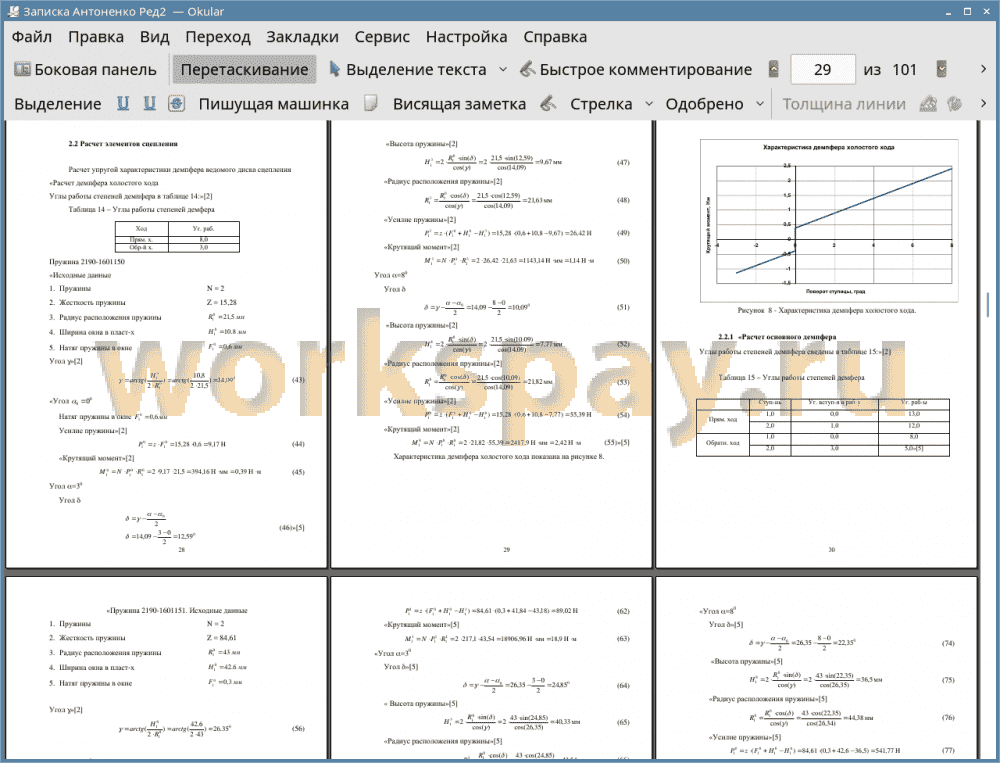Image resolution: width=1000 pixels, height=763 pixels.
Task: Click sentence "Характеристика демпфера холостого хода показана на рисунке 8."
Action: coord(499,457)
